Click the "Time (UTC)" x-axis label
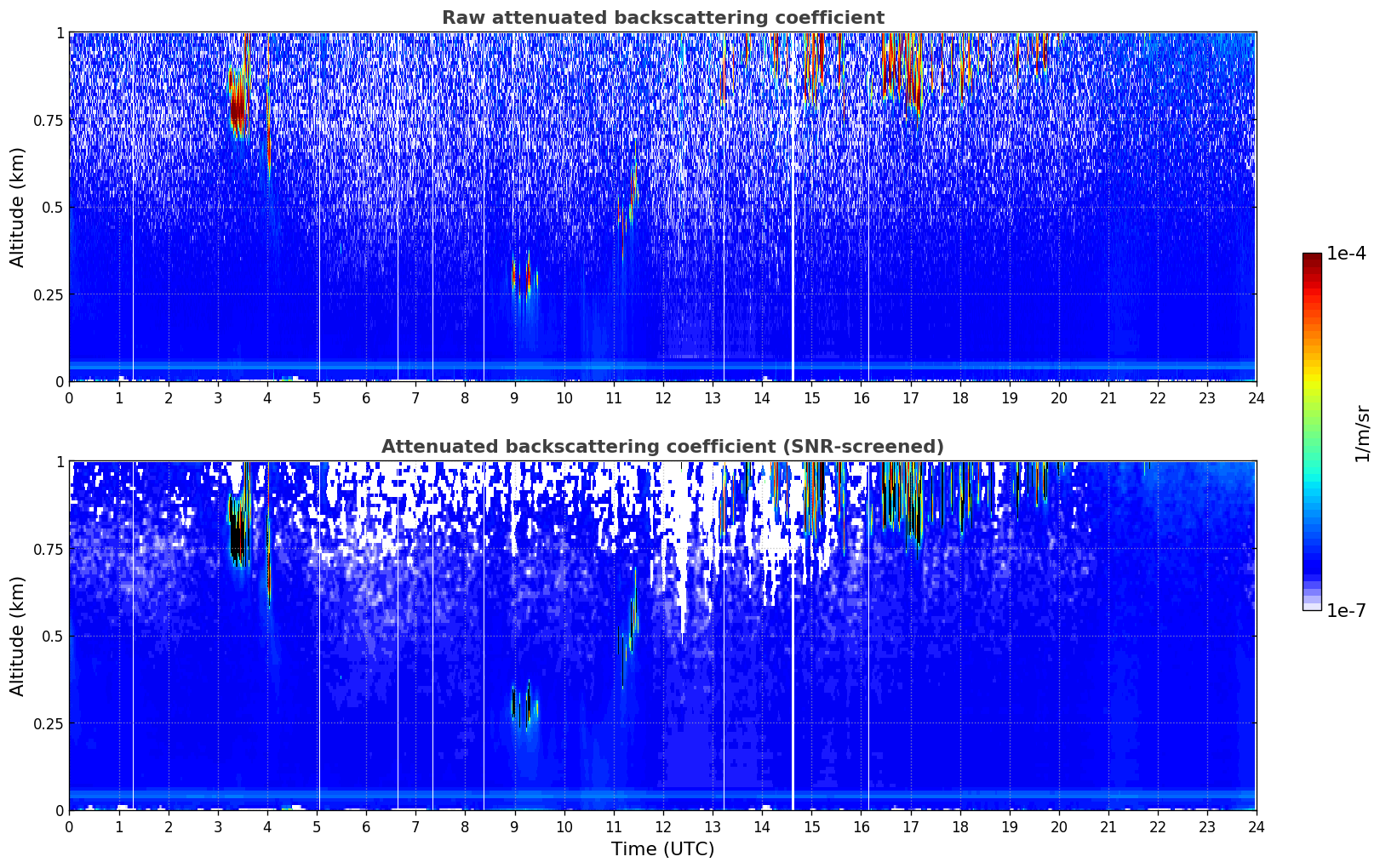The width and height of the screenshot is (1380, 868). (662, 849)
